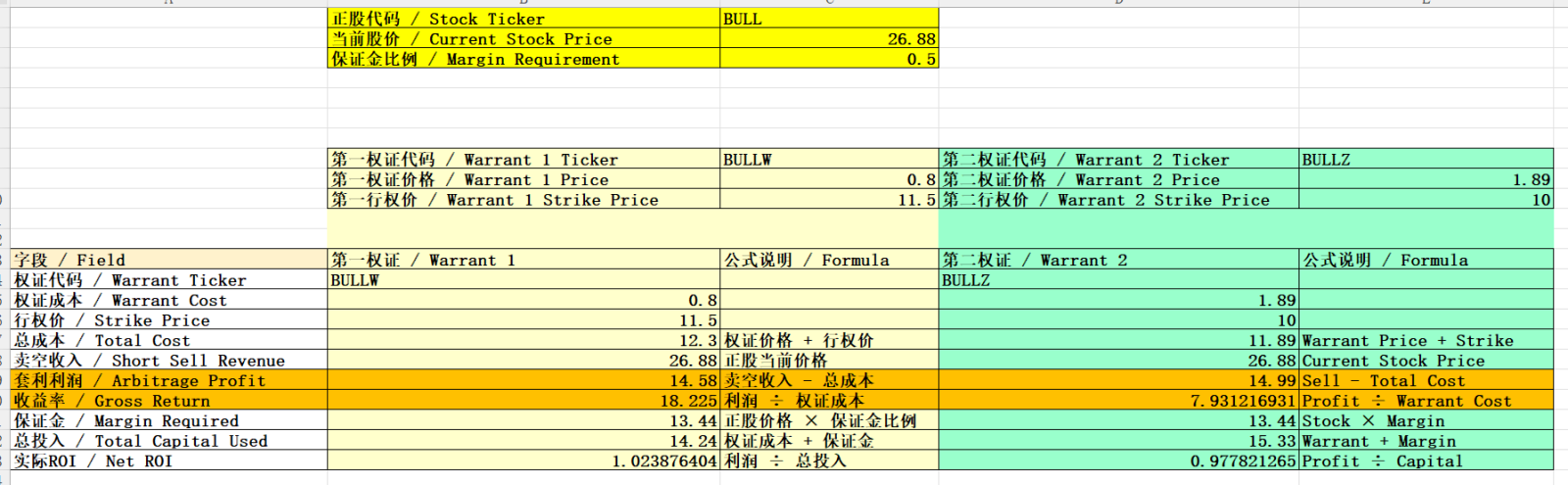Select the 'Sell - Total Cost' formula cell

click(x=1426, y=380)
